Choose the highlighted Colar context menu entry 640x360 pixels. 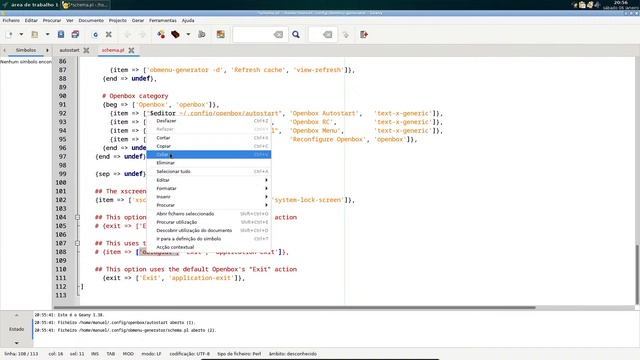(209, 154)
